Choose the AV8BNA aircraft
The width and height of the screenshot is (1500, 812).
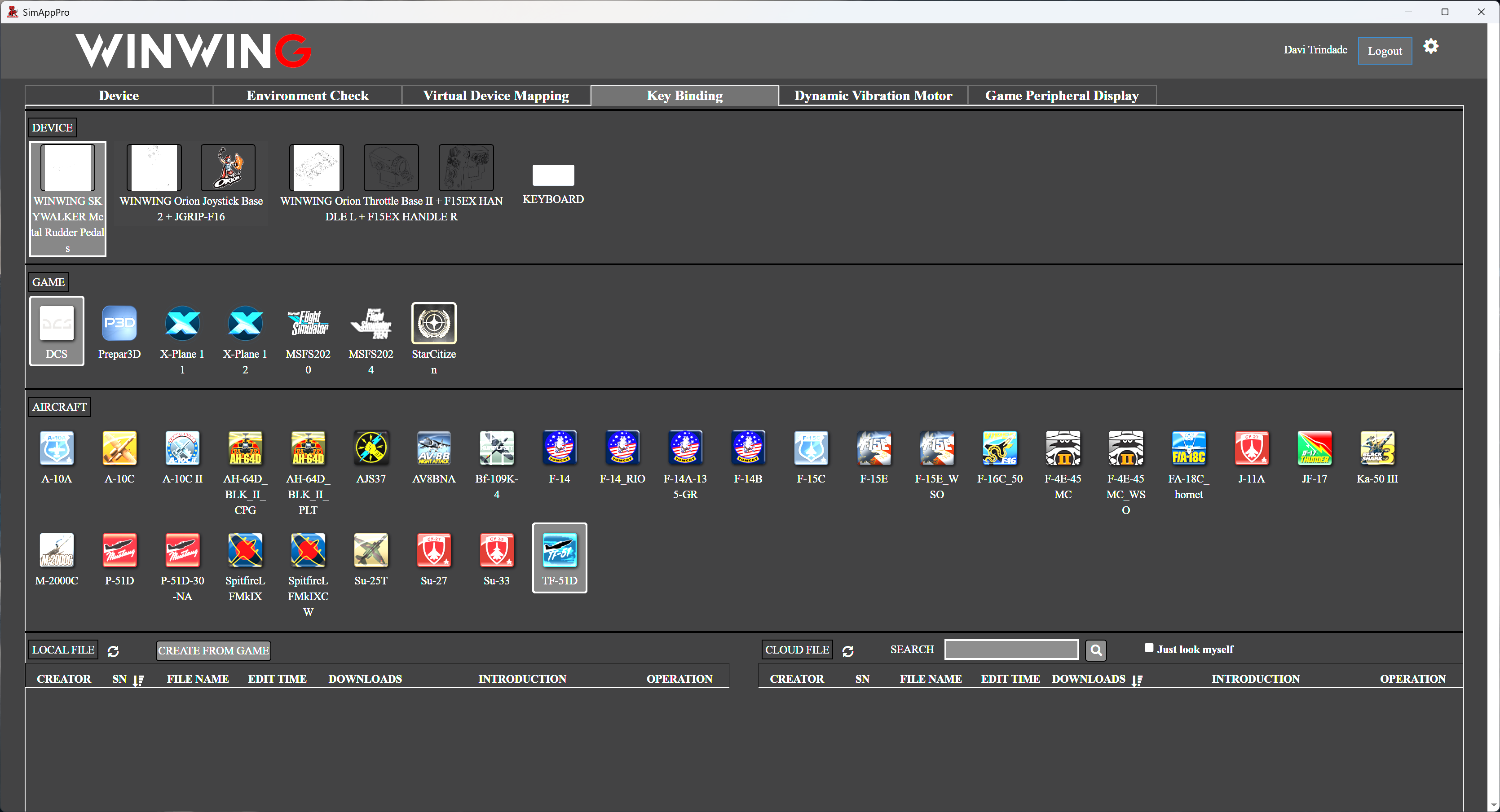(434, 448)
